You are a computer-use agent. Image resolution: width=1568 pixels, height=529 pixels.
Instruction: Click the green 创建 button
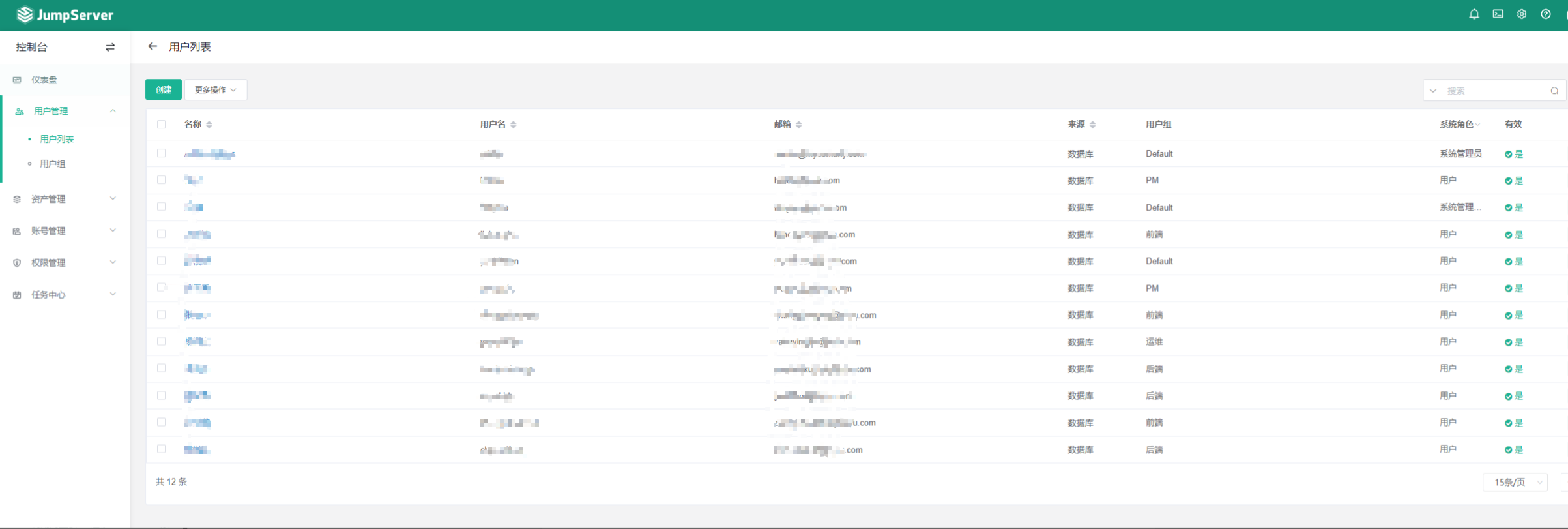pos(164,90)
